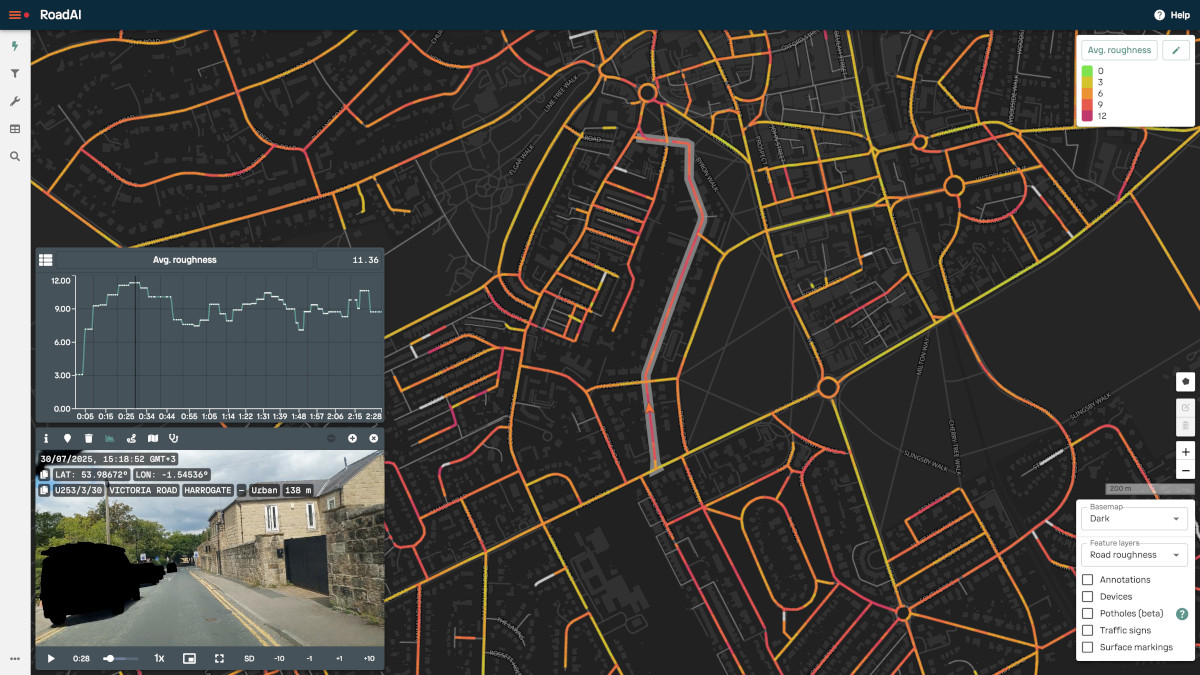Click the Avg. roughness legend button
Image resolution: width=1200 pixels, height=675 pixels.
(x=1120, y=50)
